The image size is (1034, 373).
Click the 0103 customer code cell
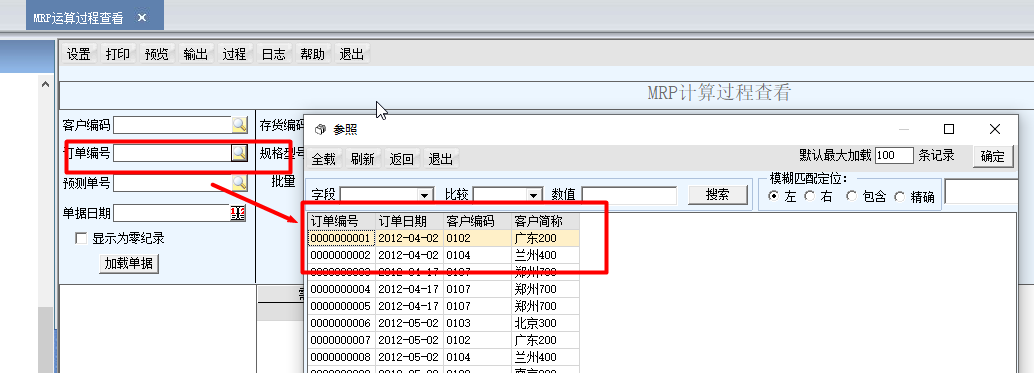(477, 324)
